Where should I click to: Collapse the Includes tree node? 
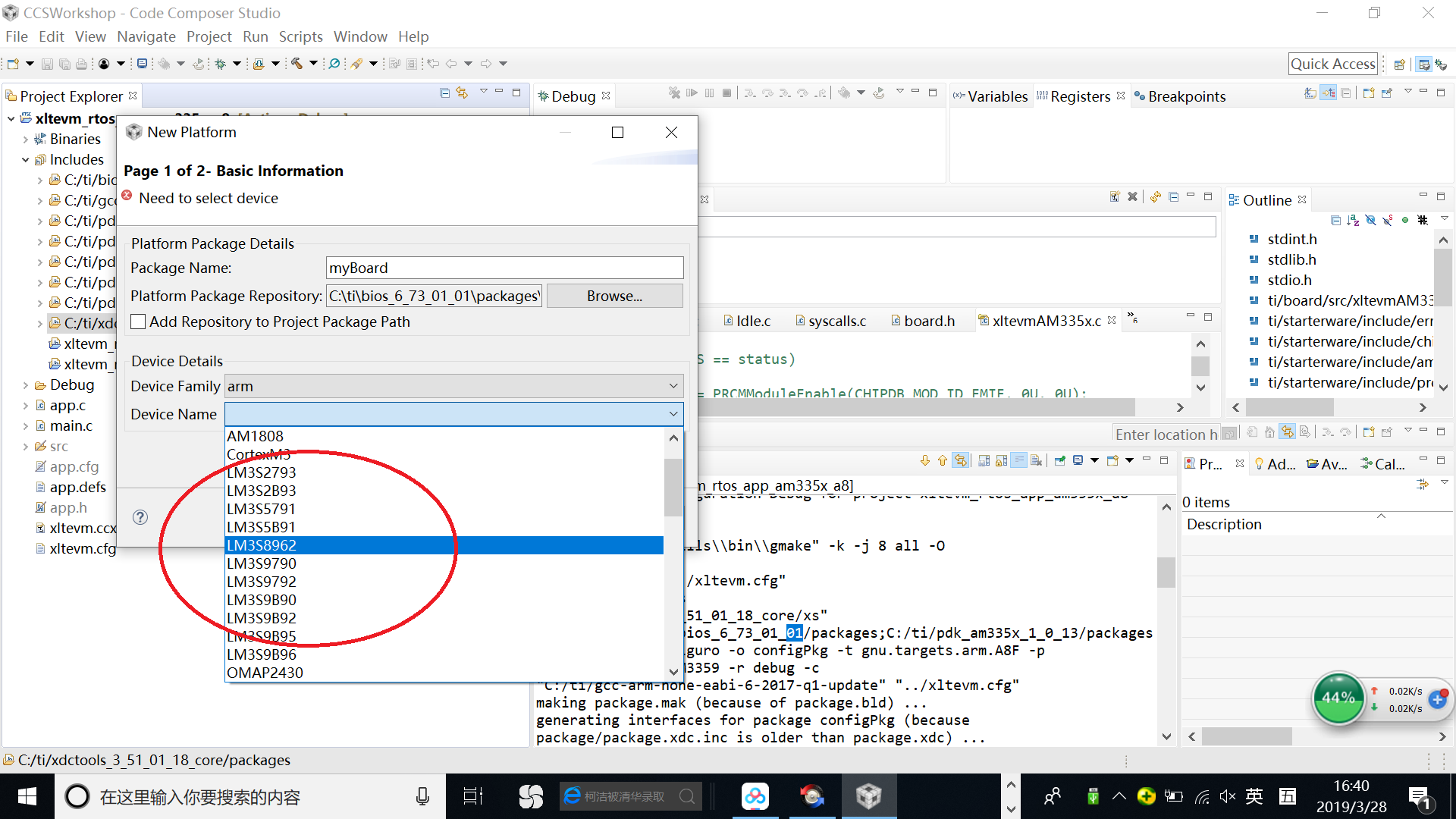click(25, 160)
